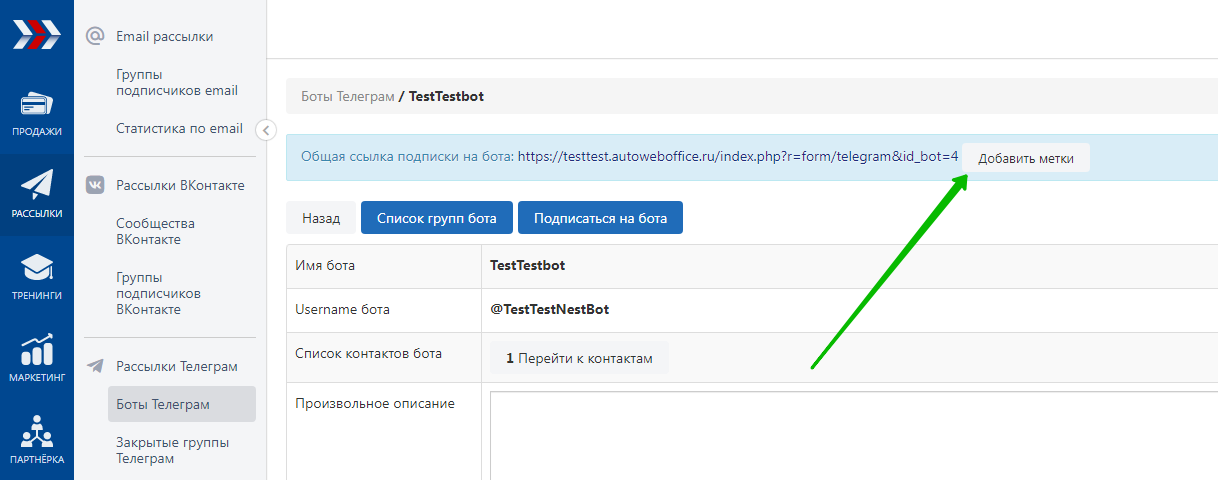
Task: Open the Продажи sales section icon
Action: point(36,105)
